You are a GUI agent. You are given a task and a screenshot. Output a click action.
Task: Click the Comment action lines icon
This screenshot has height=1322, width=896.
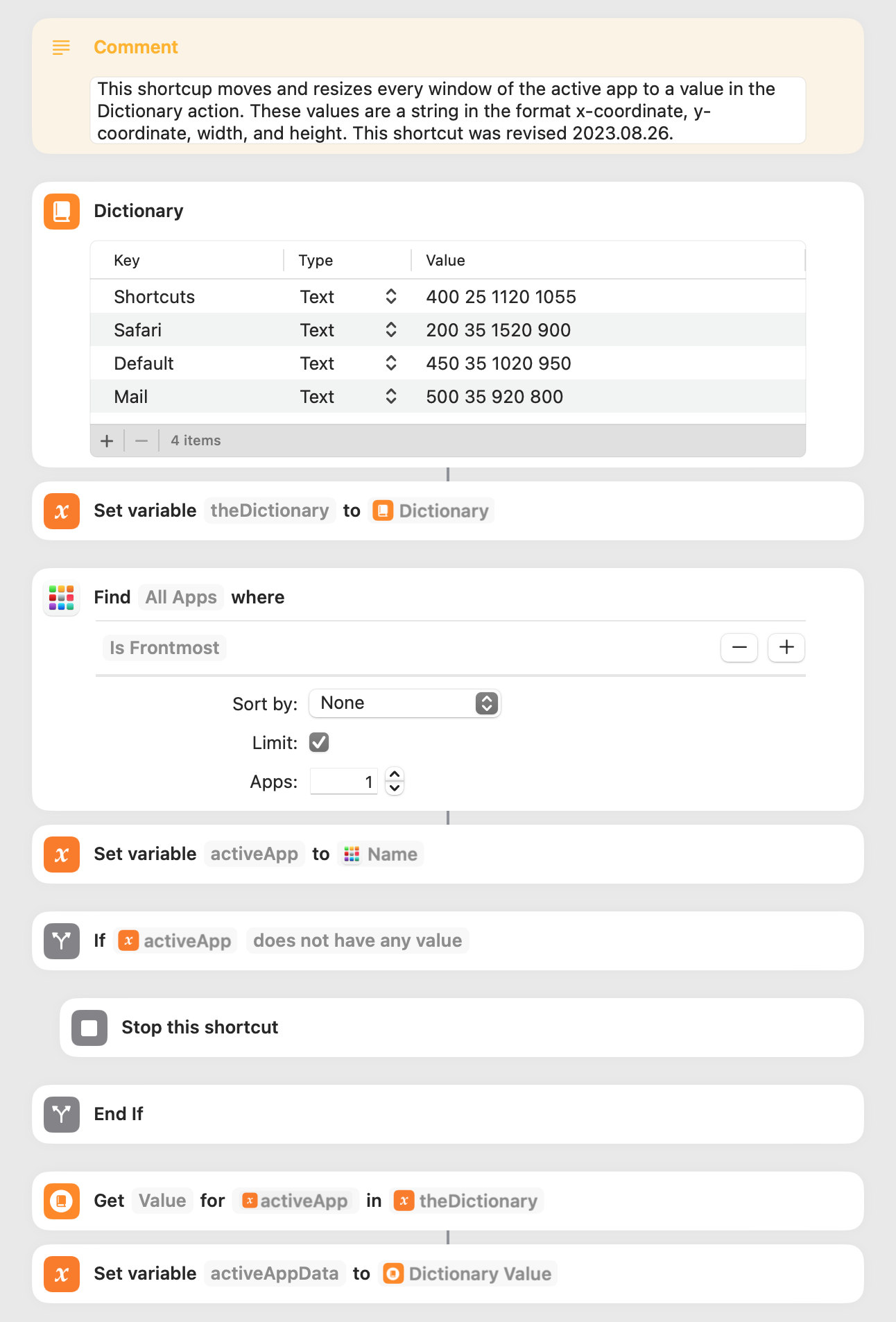click(x=62, y=47)
